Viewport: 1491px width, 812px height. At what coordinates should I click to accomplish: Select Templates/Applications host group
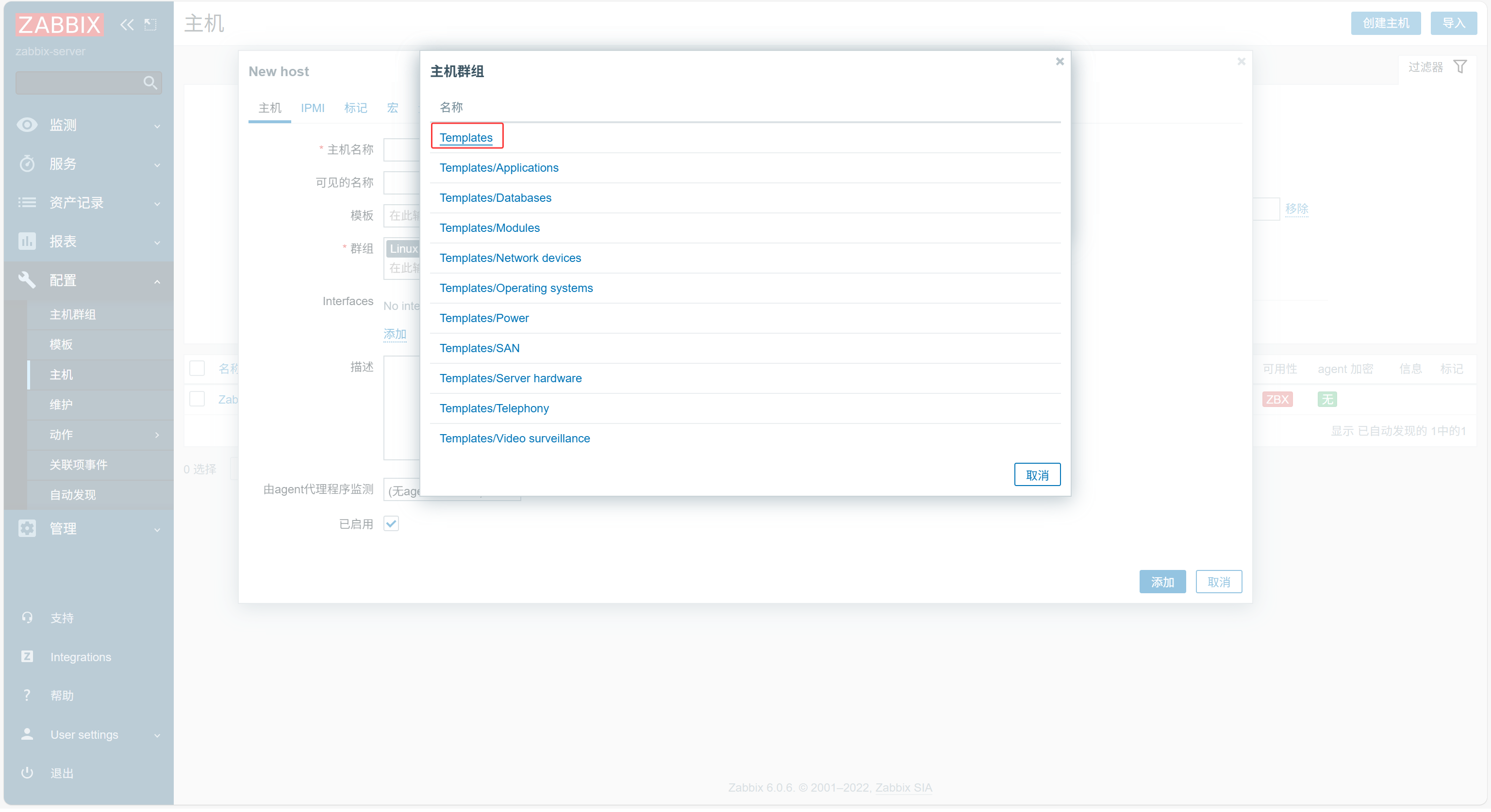pyautogui.click(x=499, y=168)
